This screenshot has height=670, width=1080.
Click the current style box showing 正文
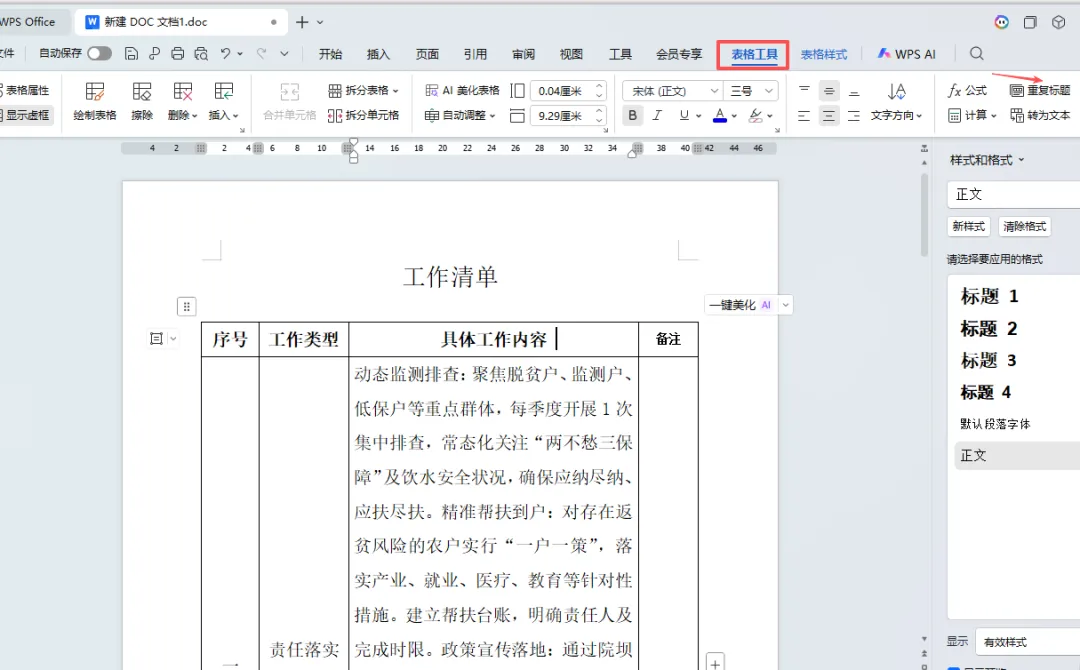click(x=1013, y=194)
